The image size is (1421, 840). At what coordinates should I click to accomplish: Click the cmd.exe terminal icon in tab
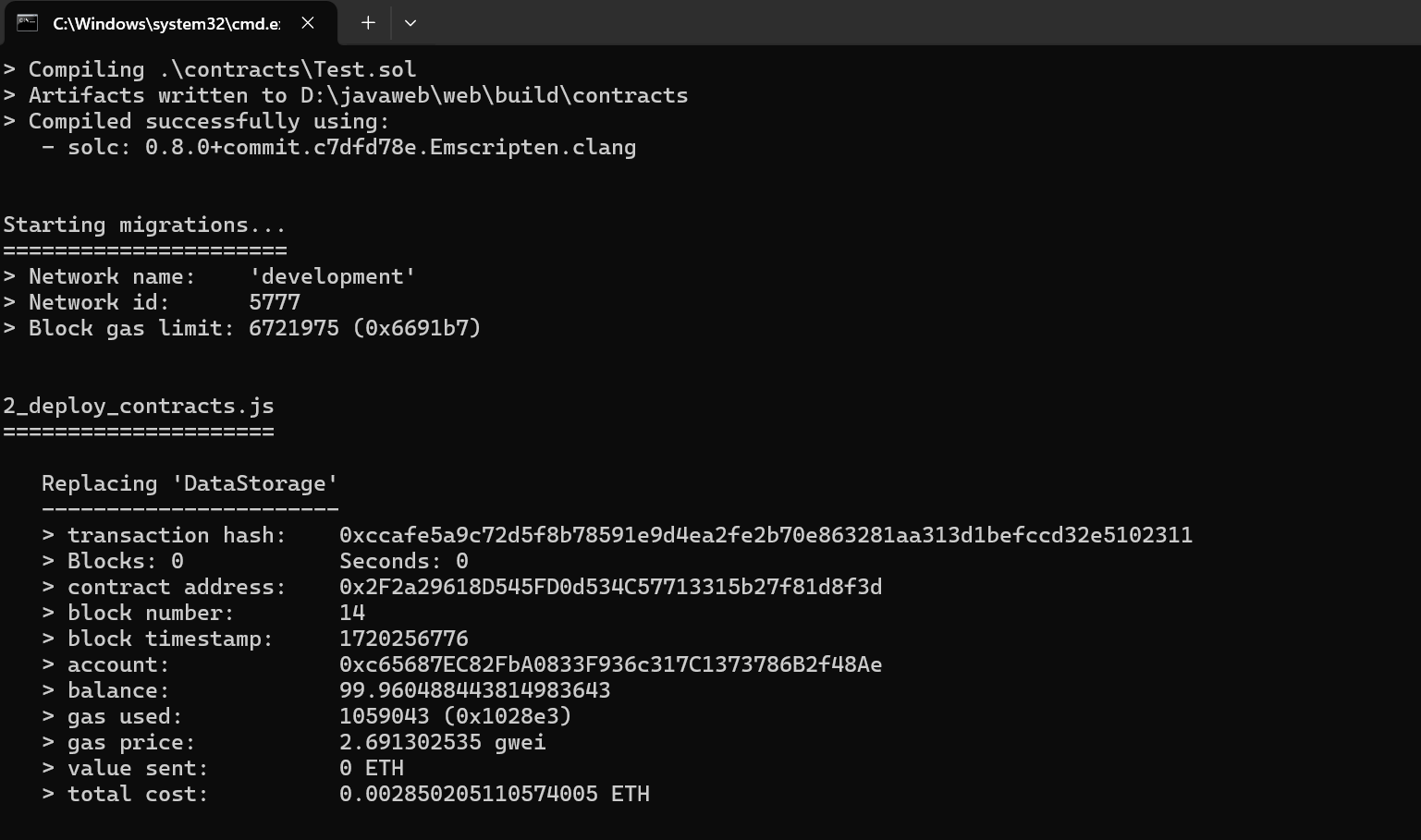pyautogui.click(x=28, y=23)
